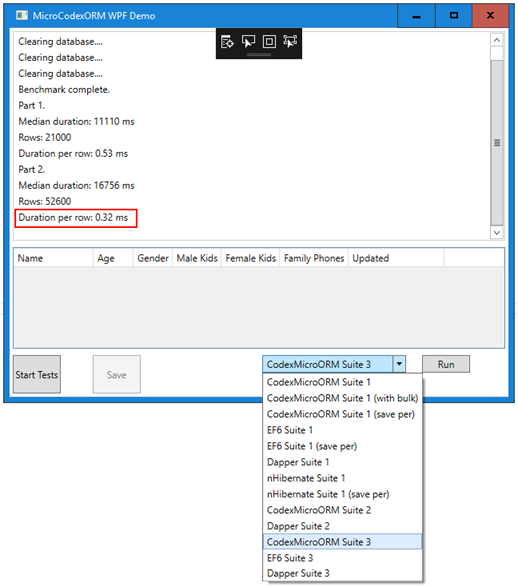Open the Live Visual Tree debug icon
518x587 pixels.
click(x=227, y=42)
